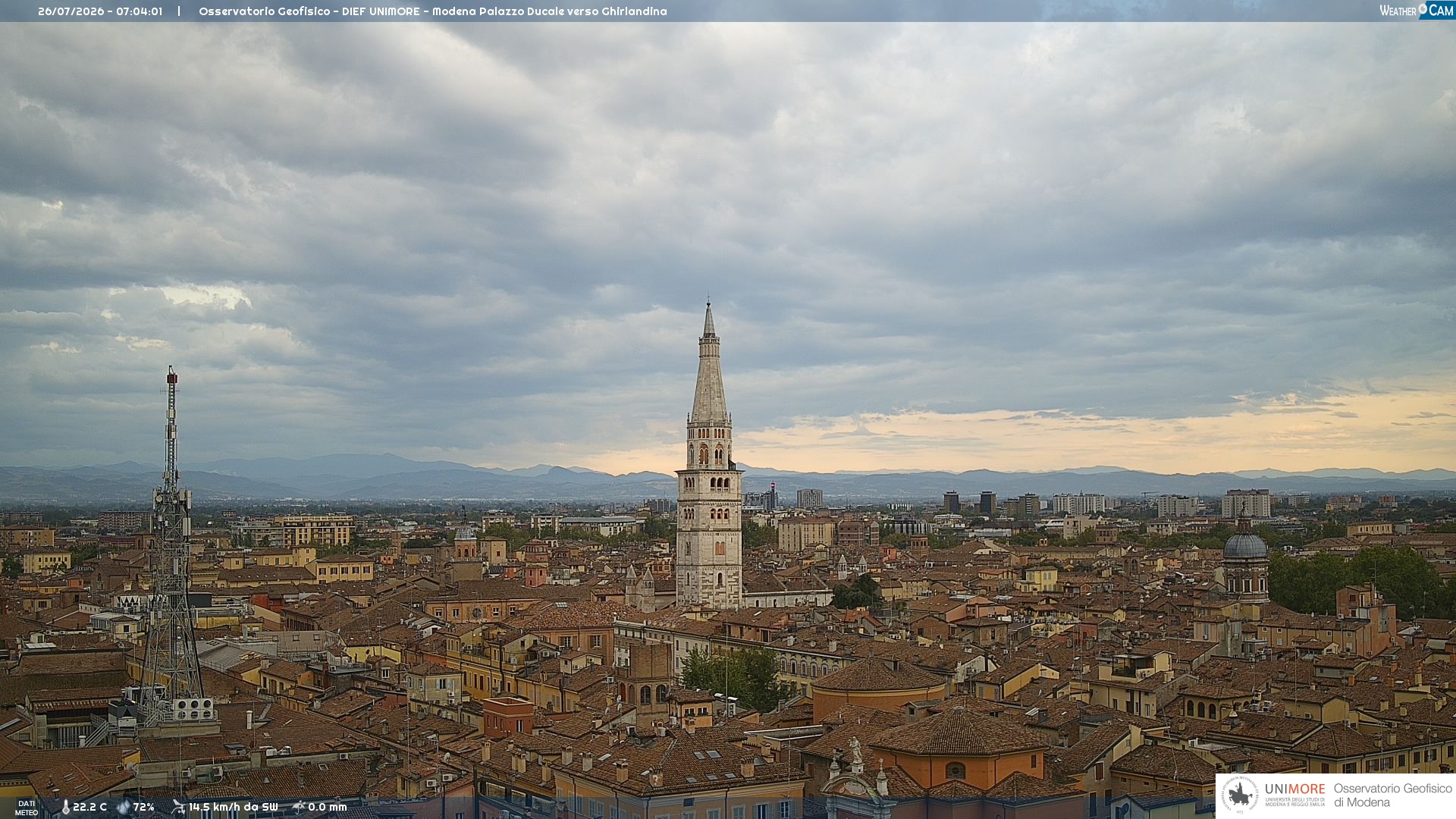
Task: Click the Osservatorio Geofisico DIEF UNIMORE title text
Action: 433,11
